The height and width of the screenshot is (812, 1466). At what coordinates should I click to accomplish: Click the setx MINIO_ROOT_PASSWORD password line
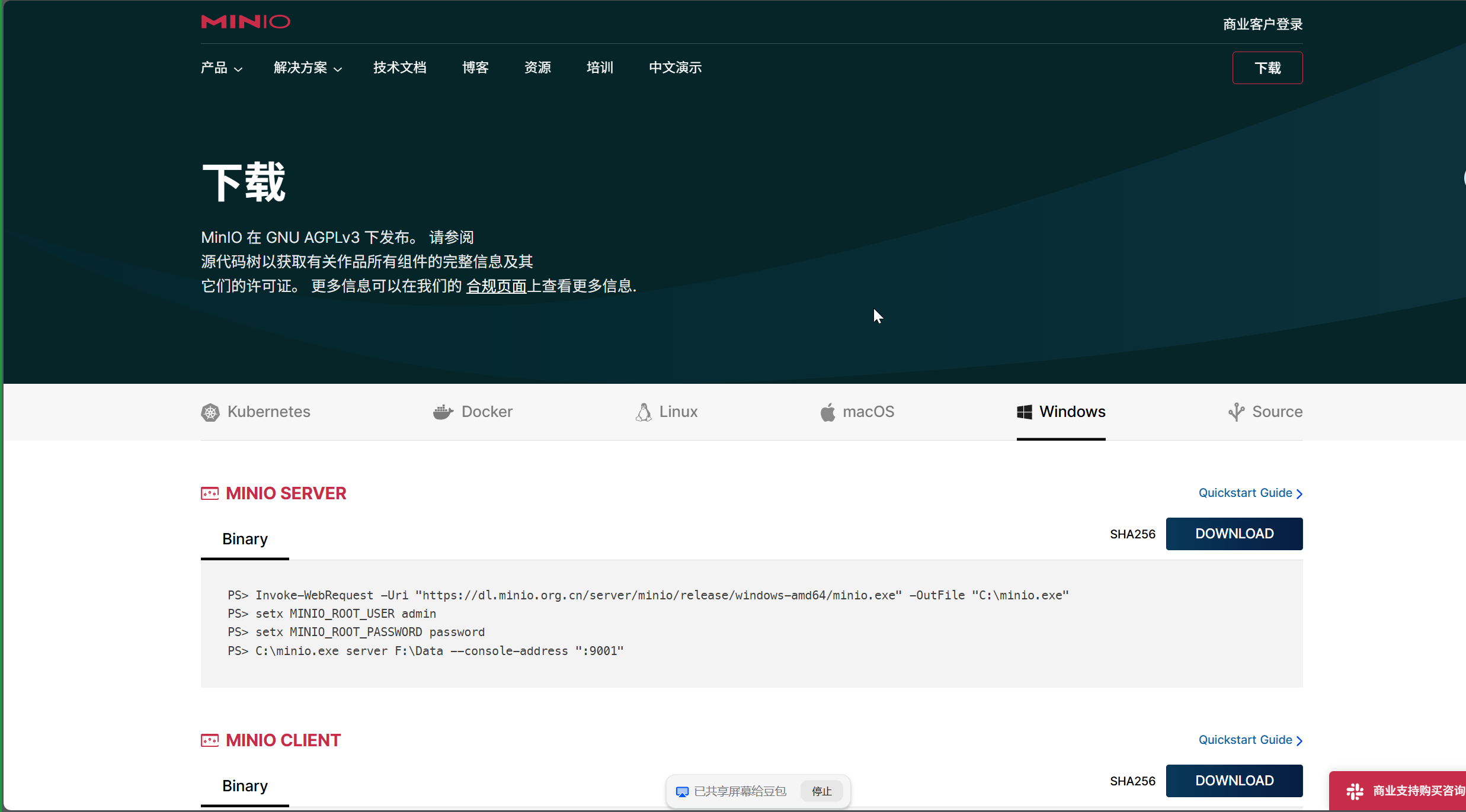[x=356, y=633]
